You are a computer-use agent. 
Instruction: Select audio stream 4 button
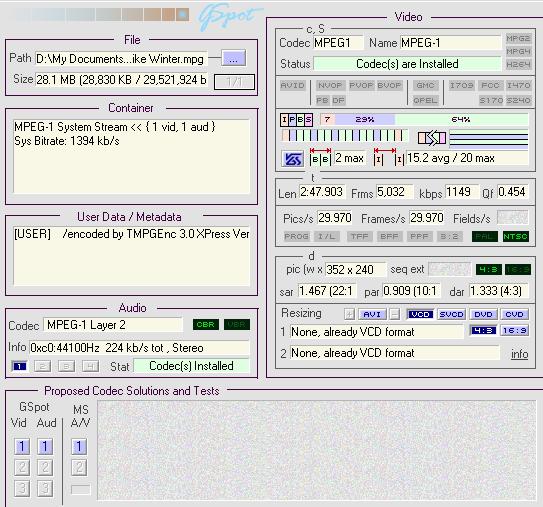tap(90, 366)
